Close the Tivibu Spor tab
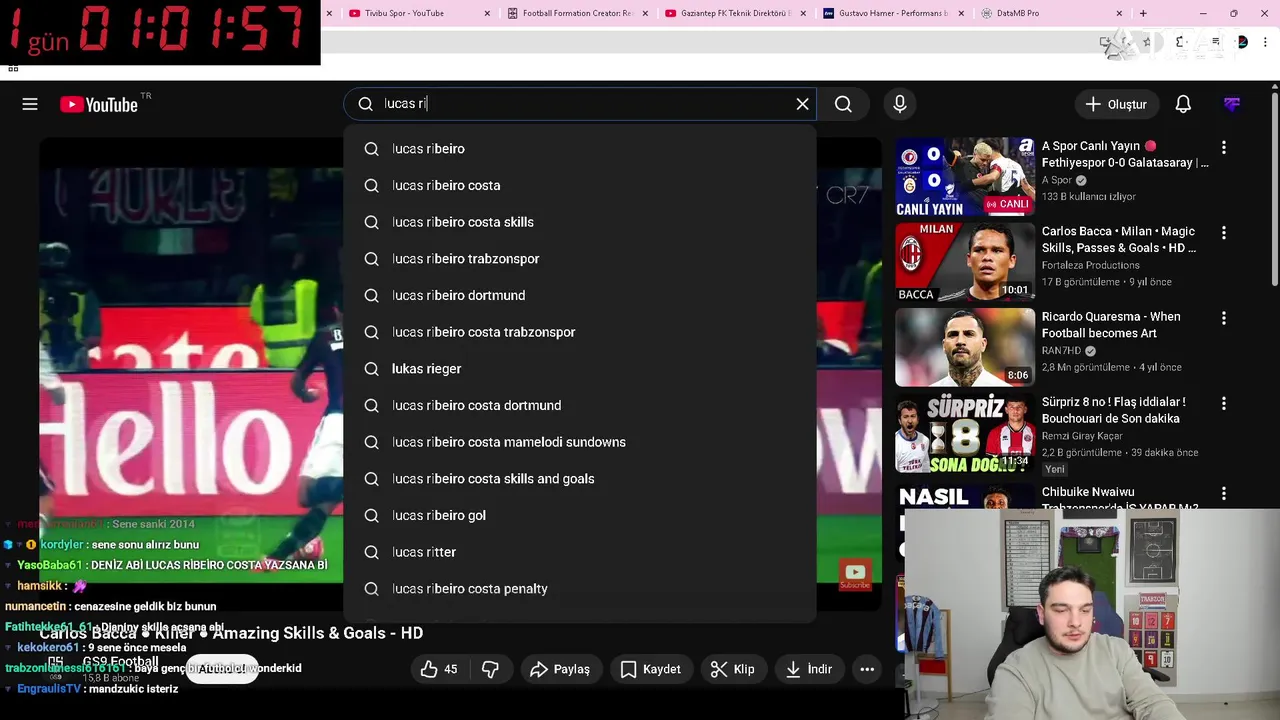 tap(487, 13)
